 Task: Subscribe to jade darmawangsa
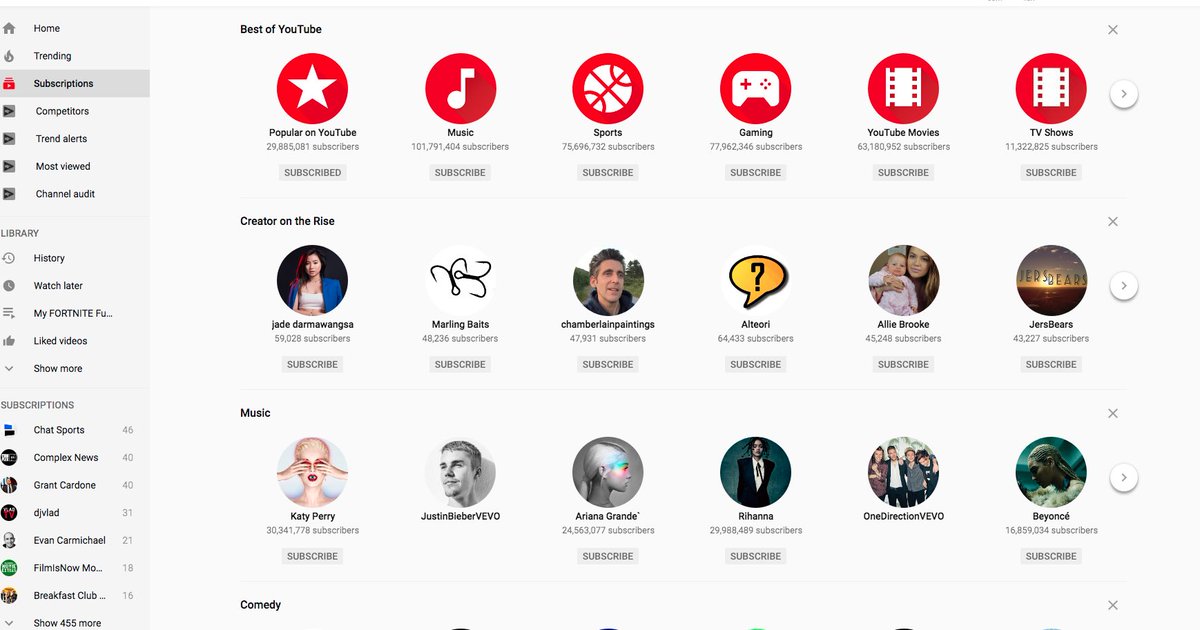click(312, 365)
